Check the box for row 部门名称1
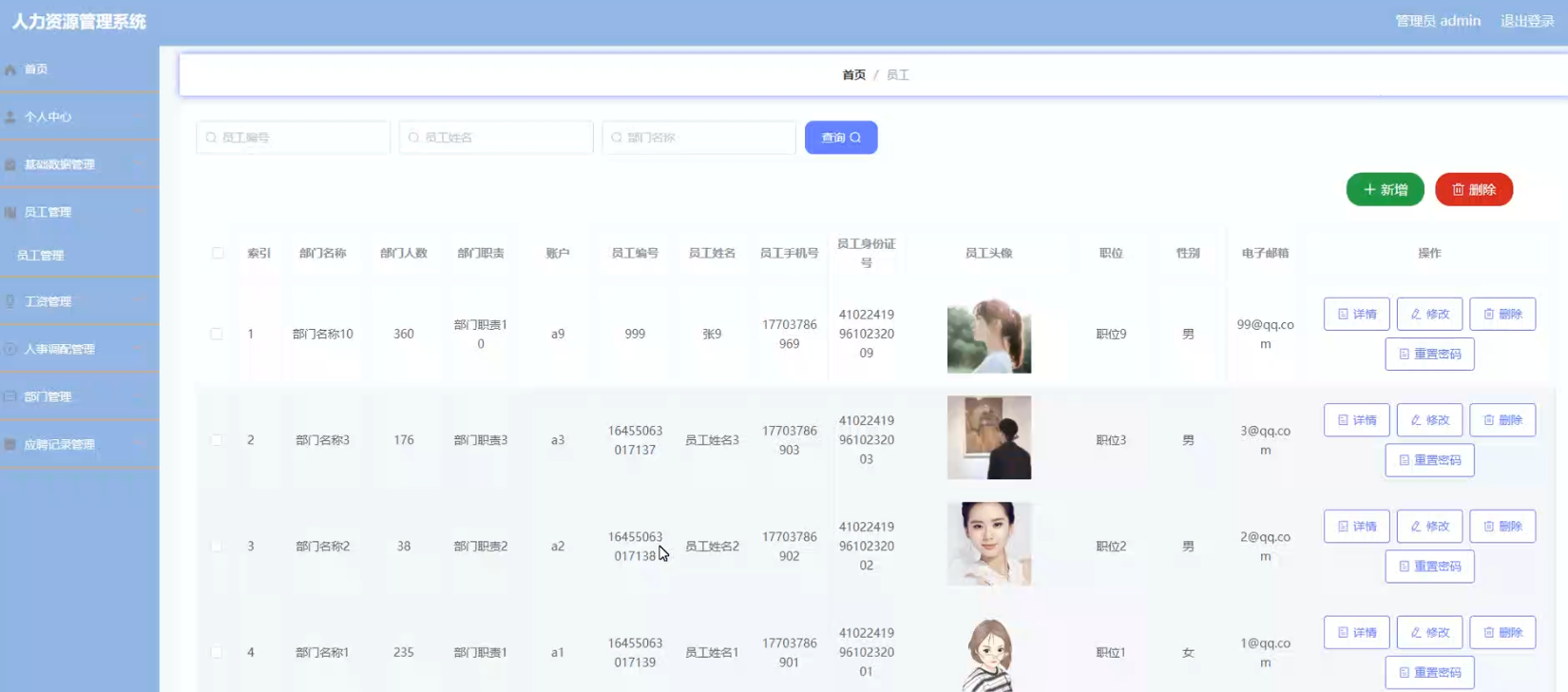 pyautogui.click(x=217, y=652)
